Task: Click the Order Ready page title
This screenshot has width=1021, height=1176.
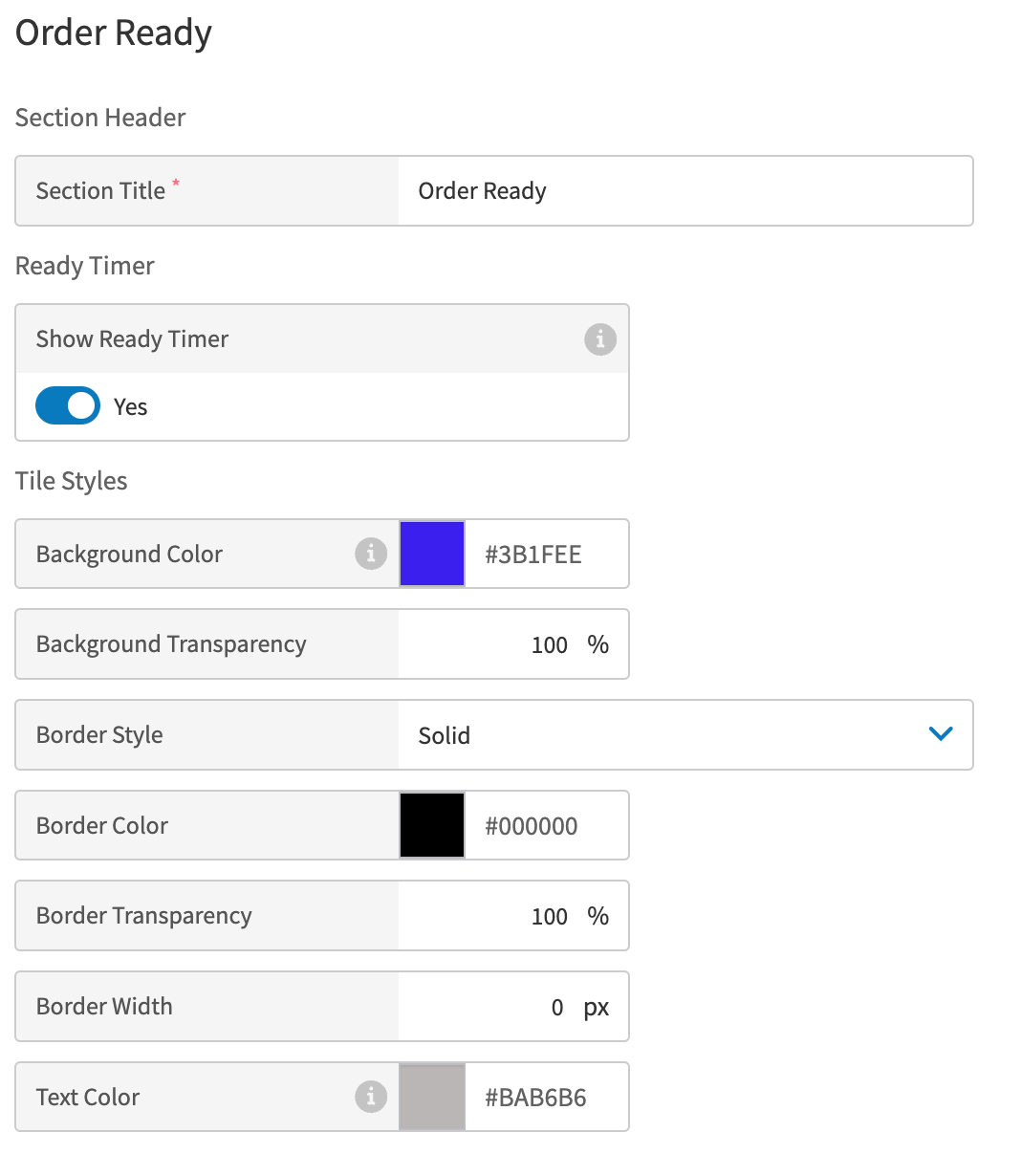Action: tap(113, 33)
